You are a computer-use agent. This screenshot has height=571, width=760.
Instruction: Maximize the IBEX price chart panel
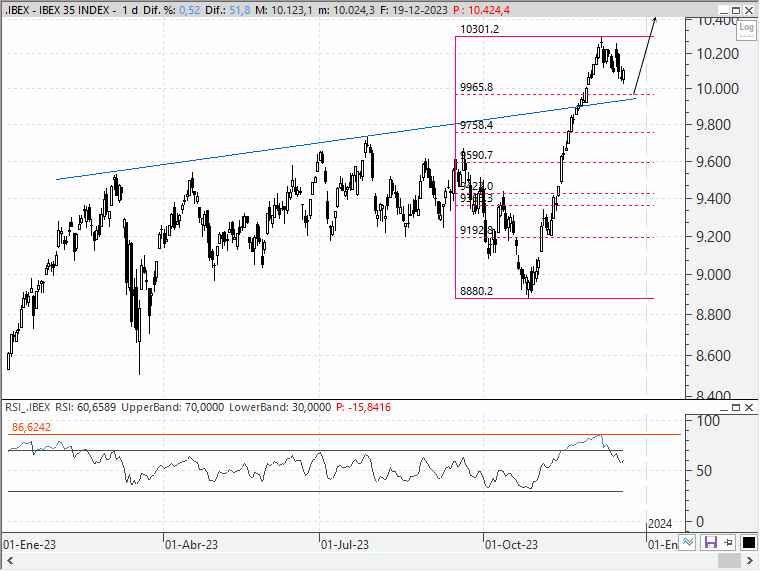point(736,11)
